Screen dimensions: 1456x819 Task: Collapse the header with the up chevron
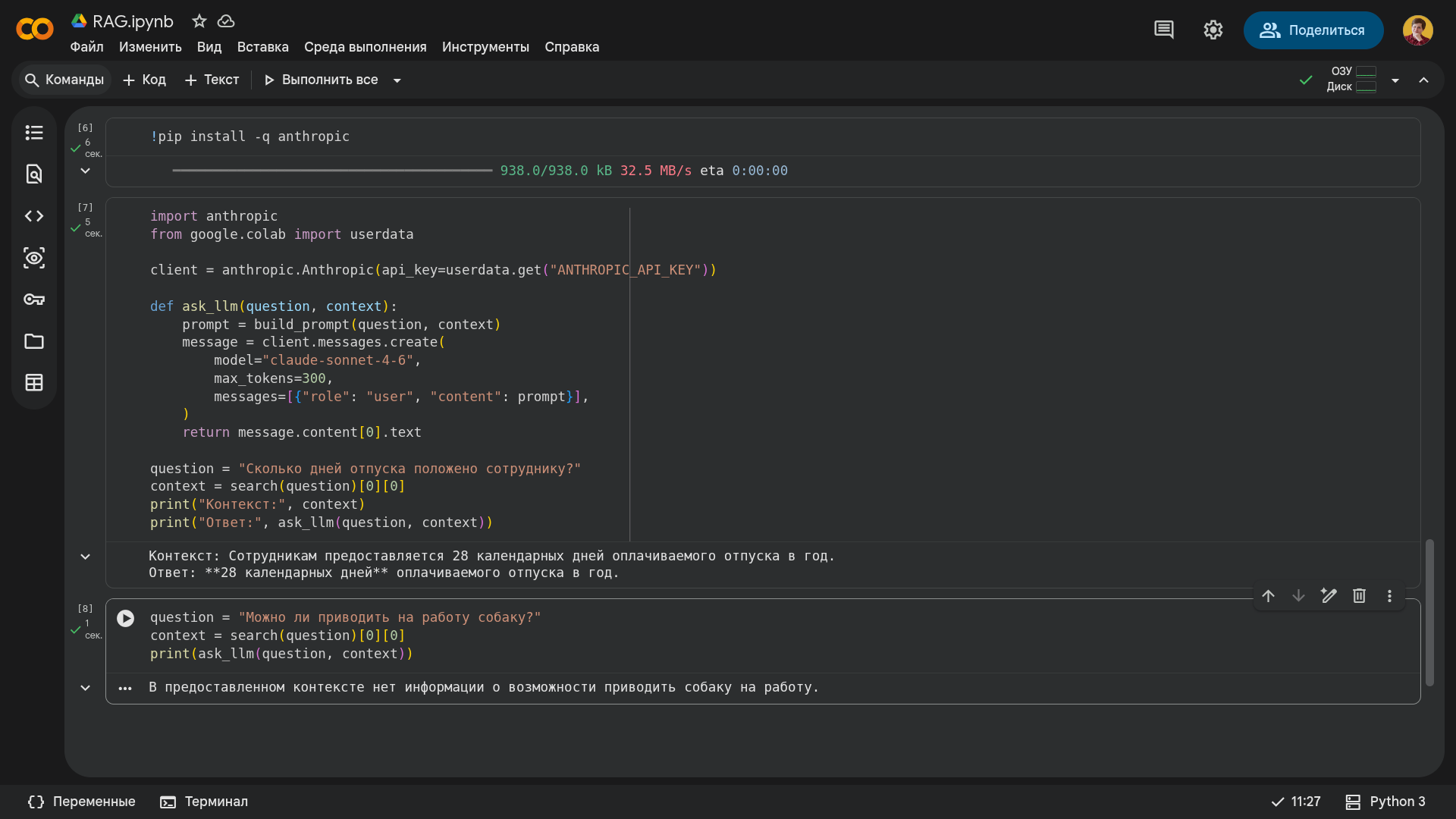[1424, 80]
